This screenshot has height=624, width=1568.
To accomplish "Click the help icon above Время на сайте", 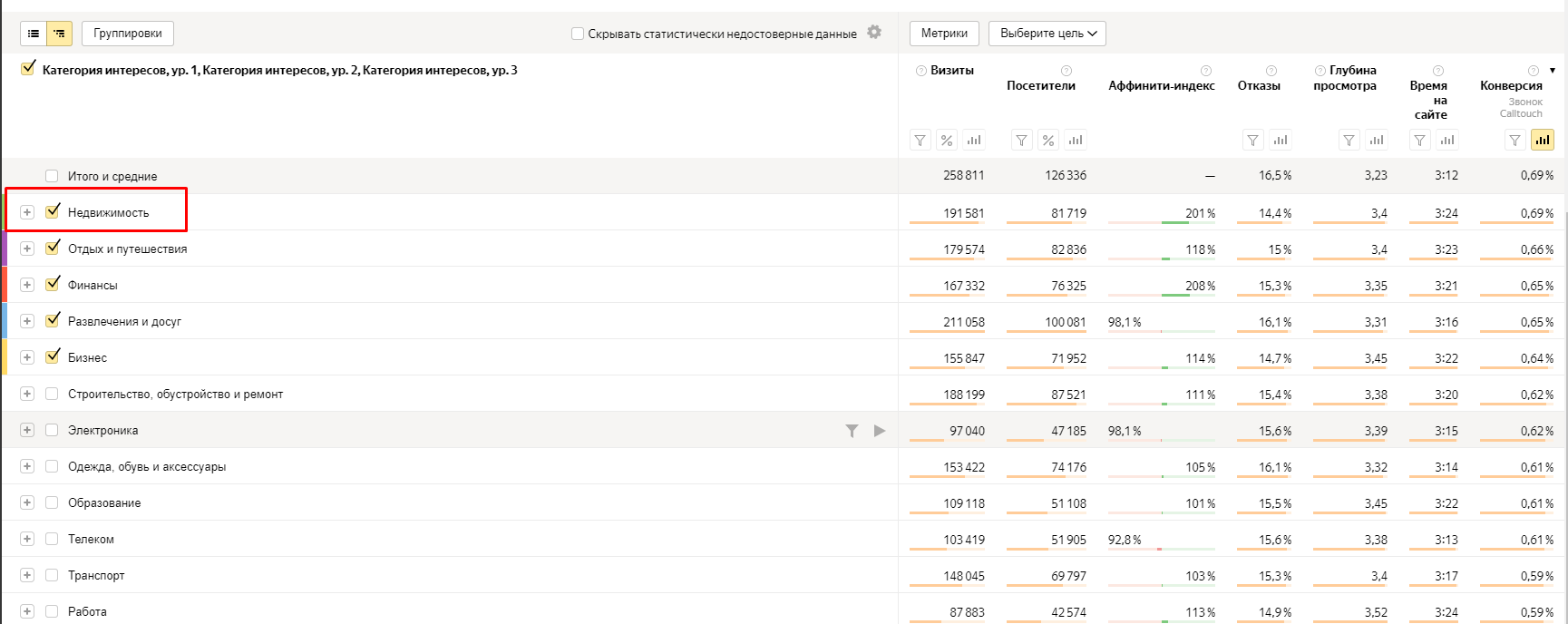I will (1438, 71).
